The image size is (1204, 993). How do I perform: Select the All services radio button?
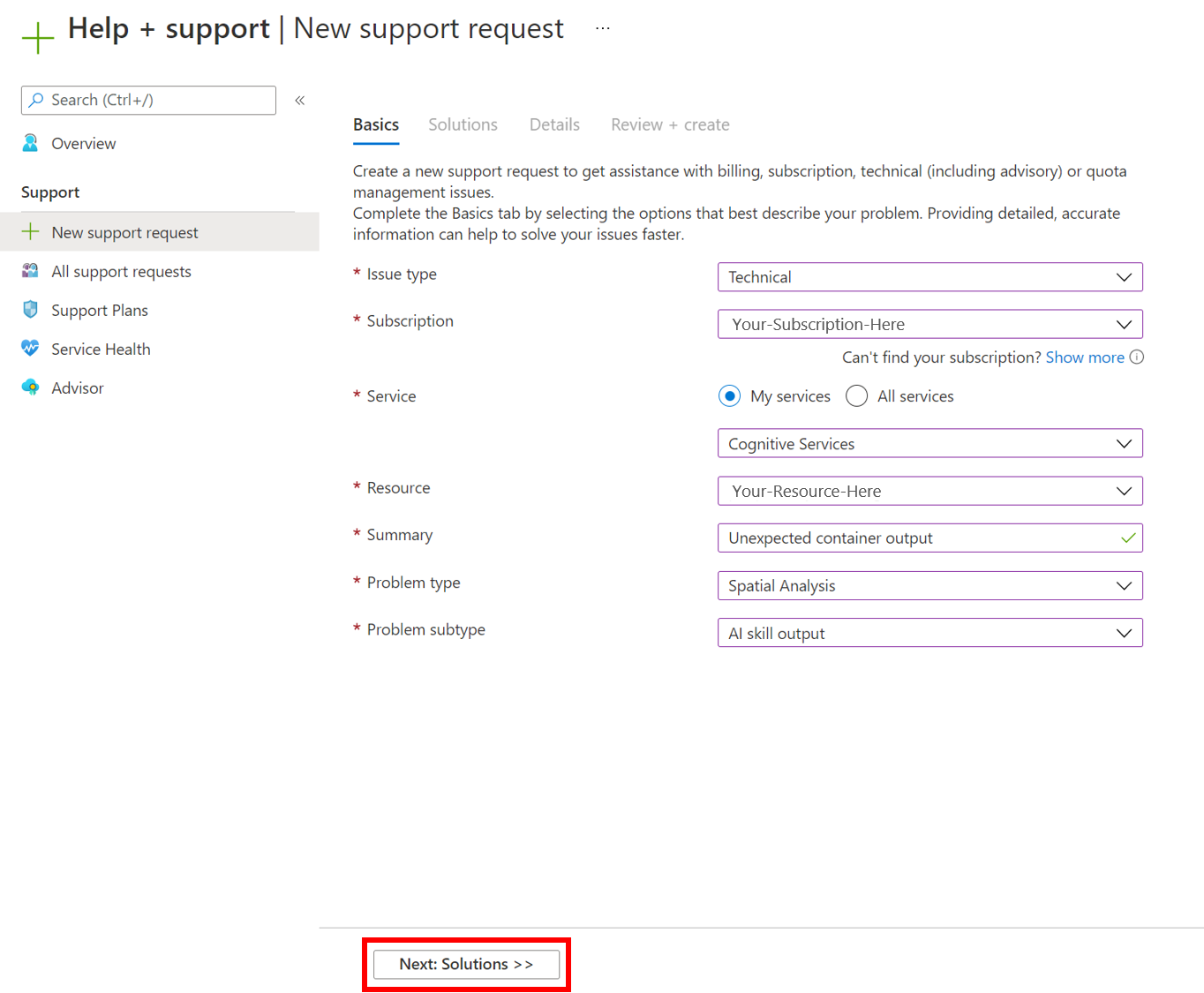tap(856, 396)
